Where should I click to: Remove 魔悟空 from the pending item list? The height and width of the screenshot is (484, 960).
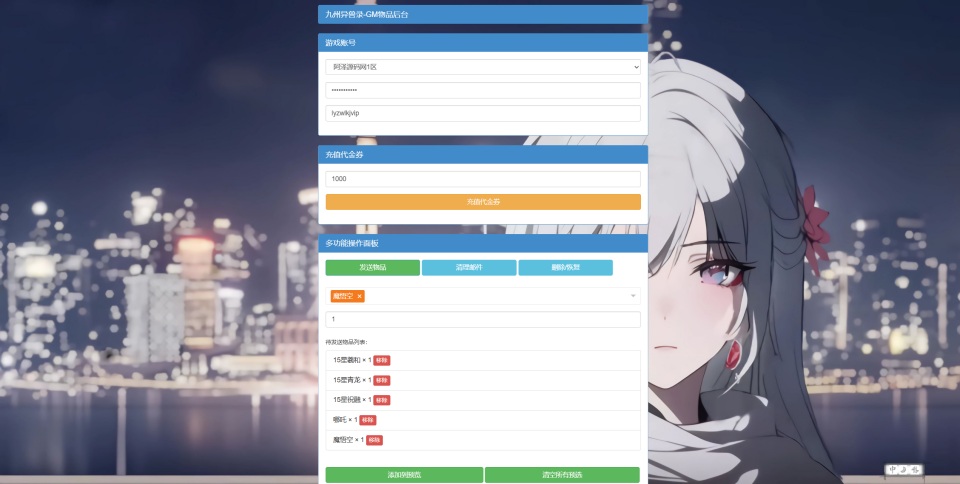click(x=374, y=440)
